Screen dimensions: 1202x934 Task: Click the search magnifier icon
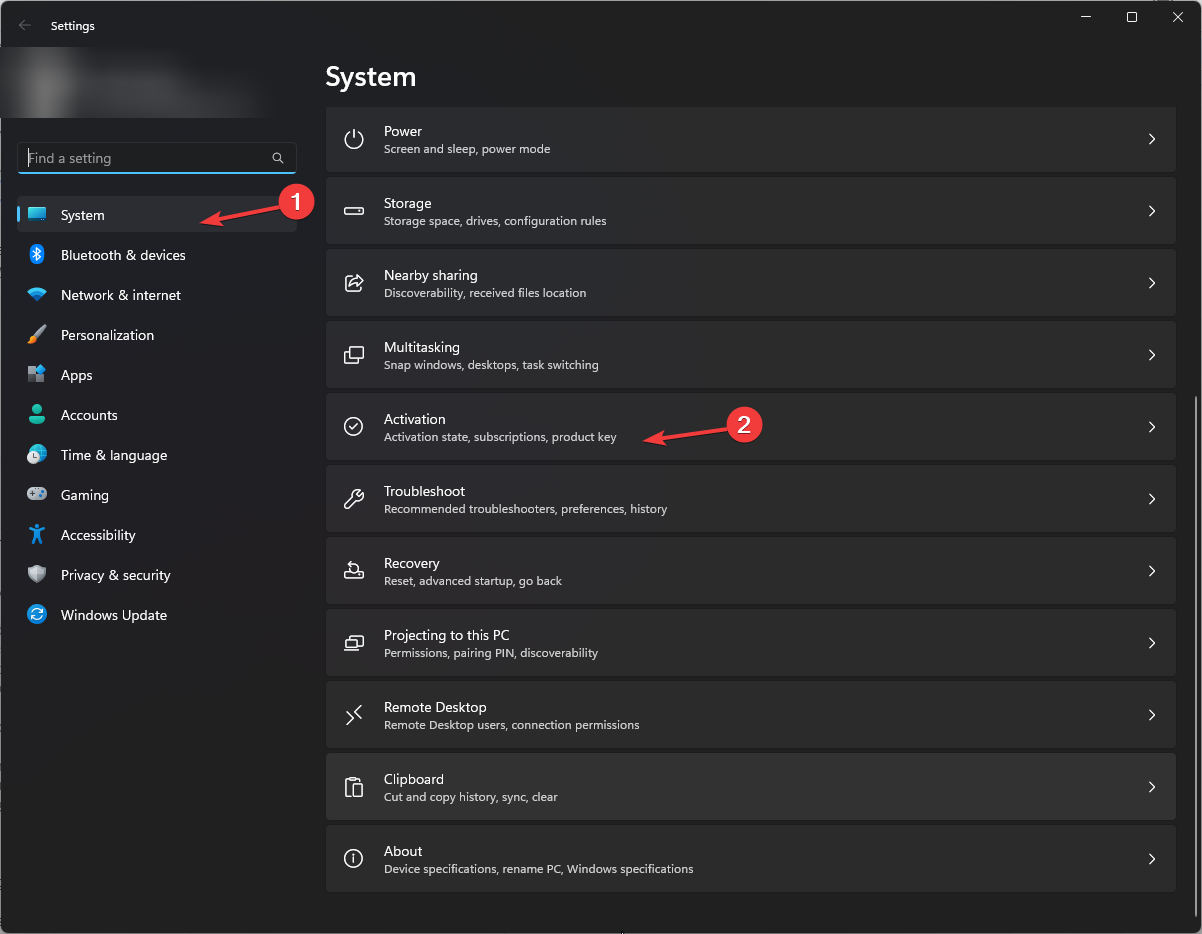(278, 158)
